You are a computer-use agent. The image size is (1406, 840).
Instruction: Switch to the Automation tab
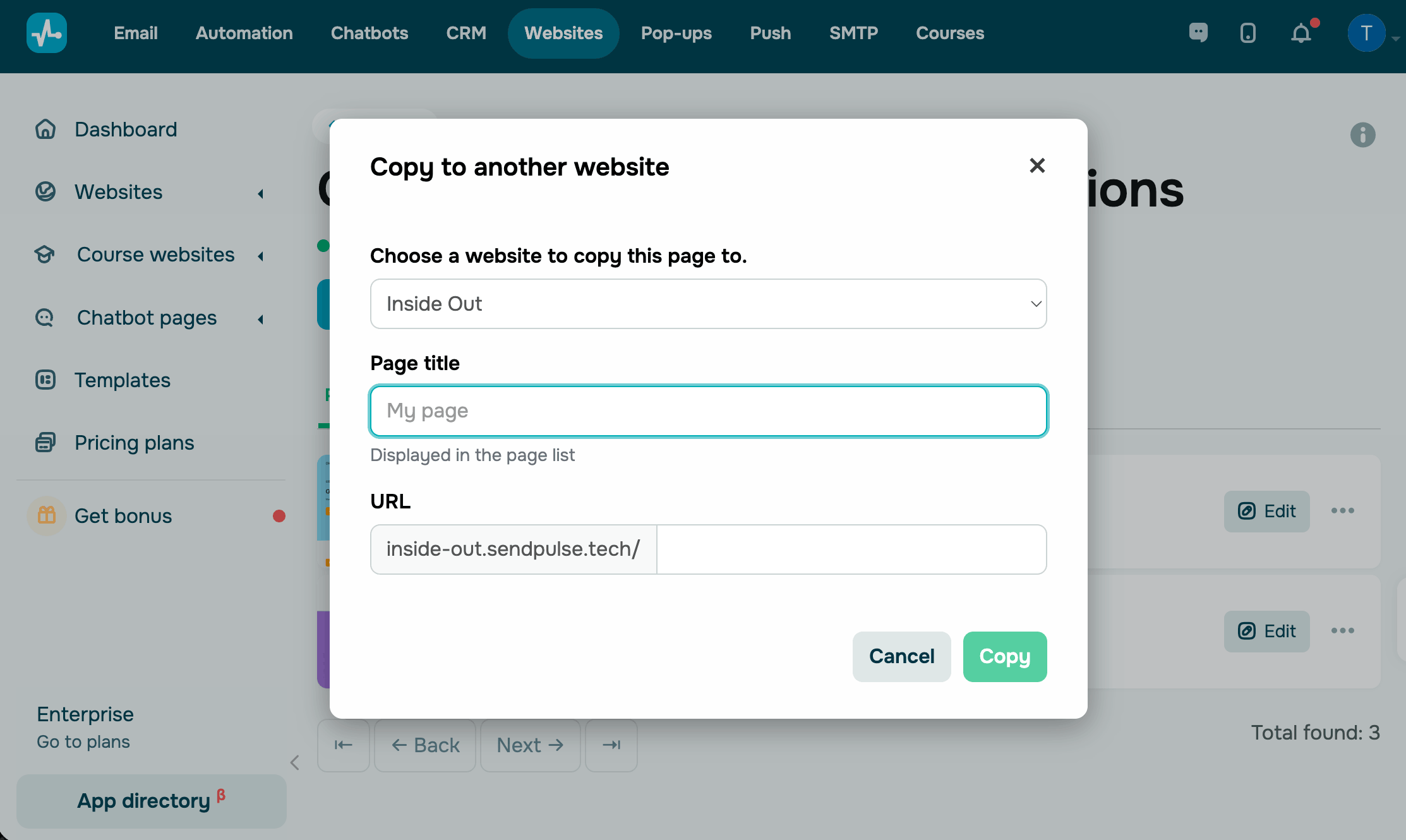[x=244, y=33]
